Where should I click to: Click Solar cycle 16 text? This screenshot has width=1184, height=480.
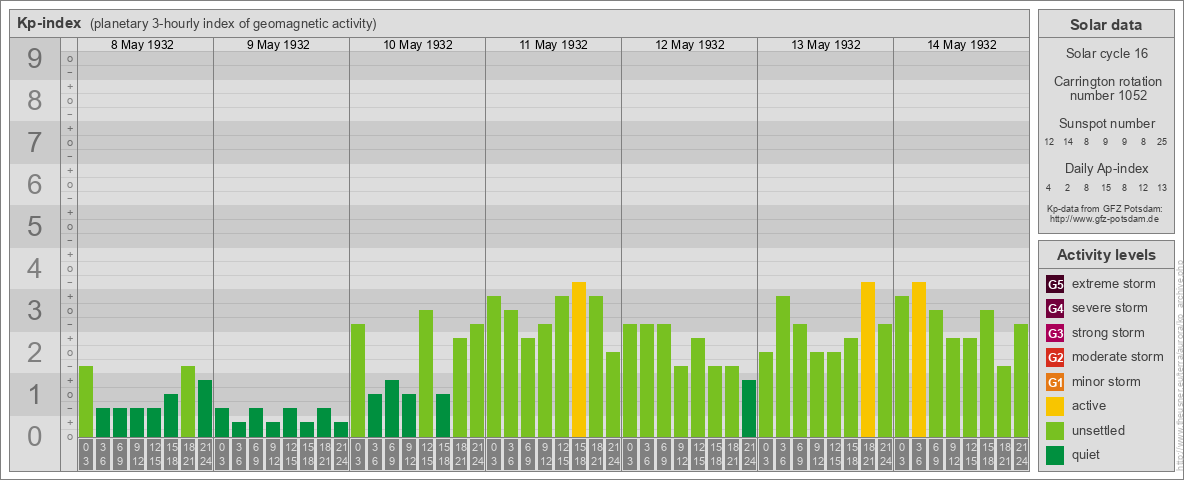pyautogui.click(x=1106, y=54)
